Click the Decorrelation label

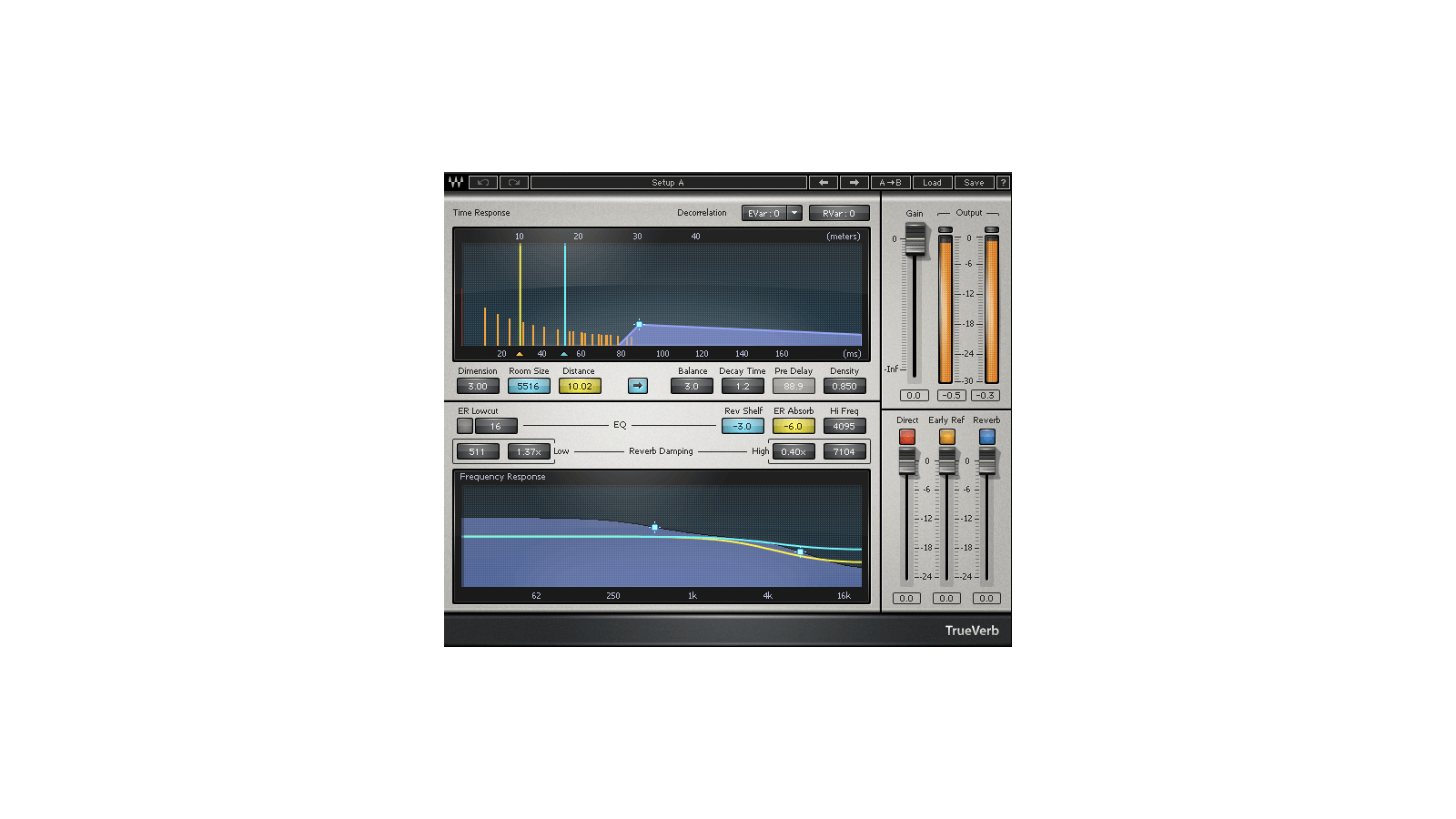[x=702, y=213]
